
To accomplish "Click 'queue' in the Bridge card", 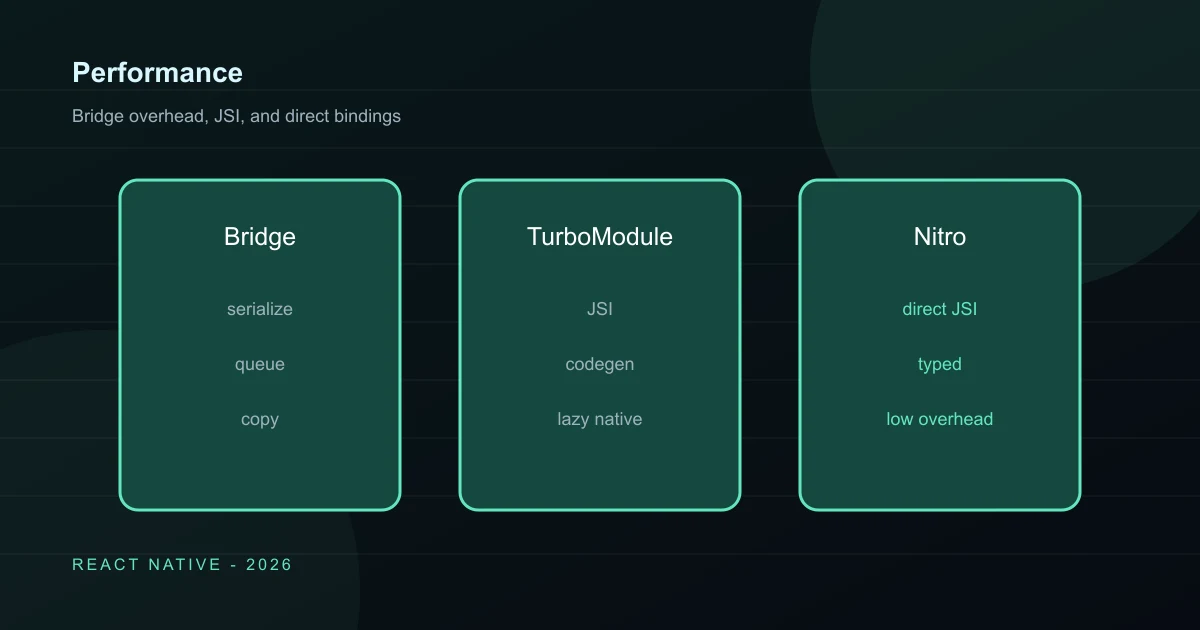I will pos(260,364).
